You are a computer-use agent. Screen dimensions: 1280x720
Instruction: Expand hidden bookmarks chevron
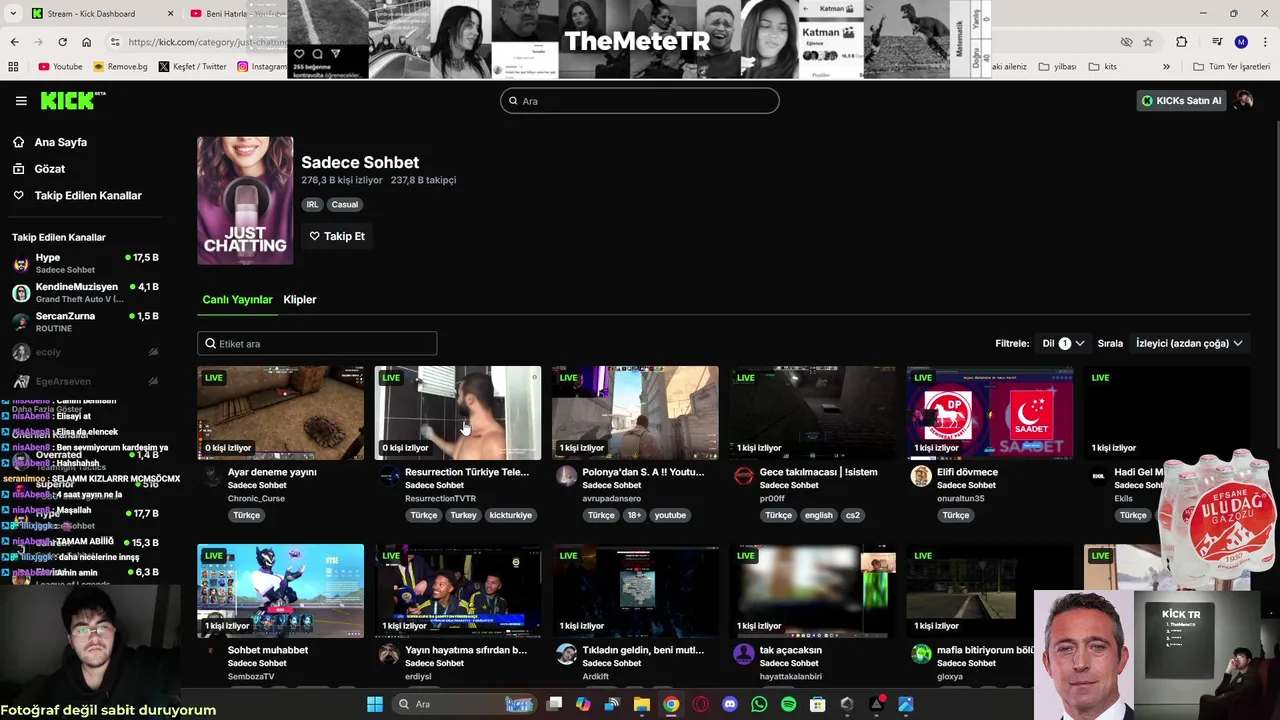1166,67
